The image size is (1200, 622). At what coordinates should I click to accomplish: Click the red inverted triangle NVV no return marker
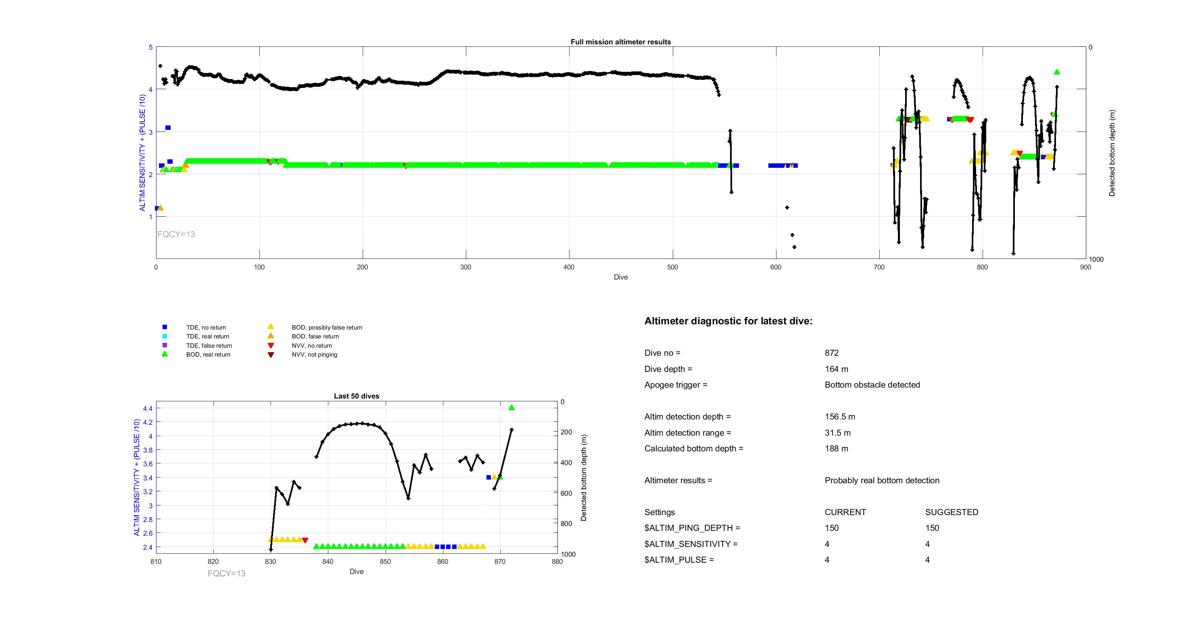pyautogui.click(x=272, y=345)
